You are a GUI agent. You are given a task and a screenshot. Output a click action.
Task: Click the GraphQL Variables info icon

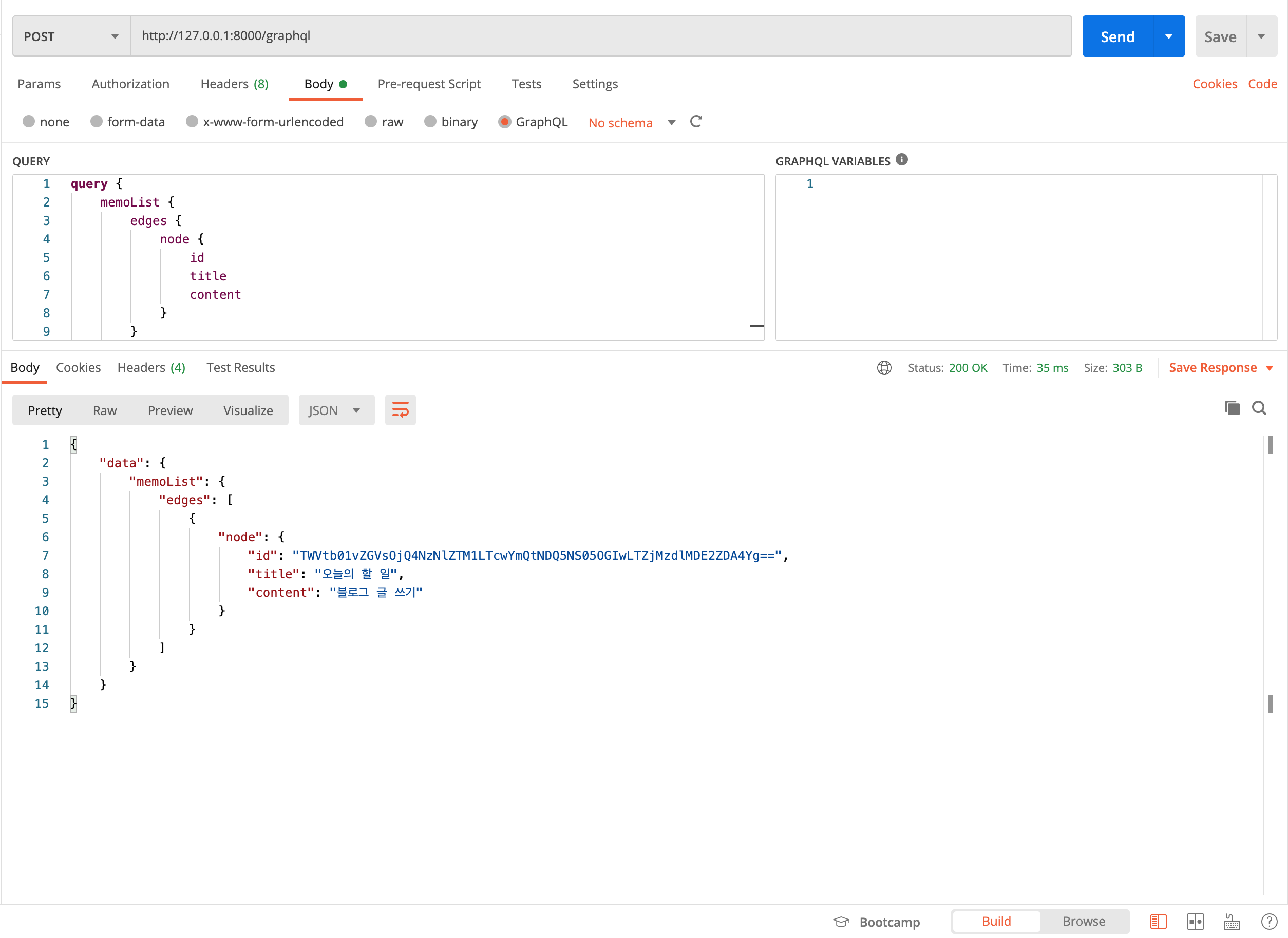point(901,160)
